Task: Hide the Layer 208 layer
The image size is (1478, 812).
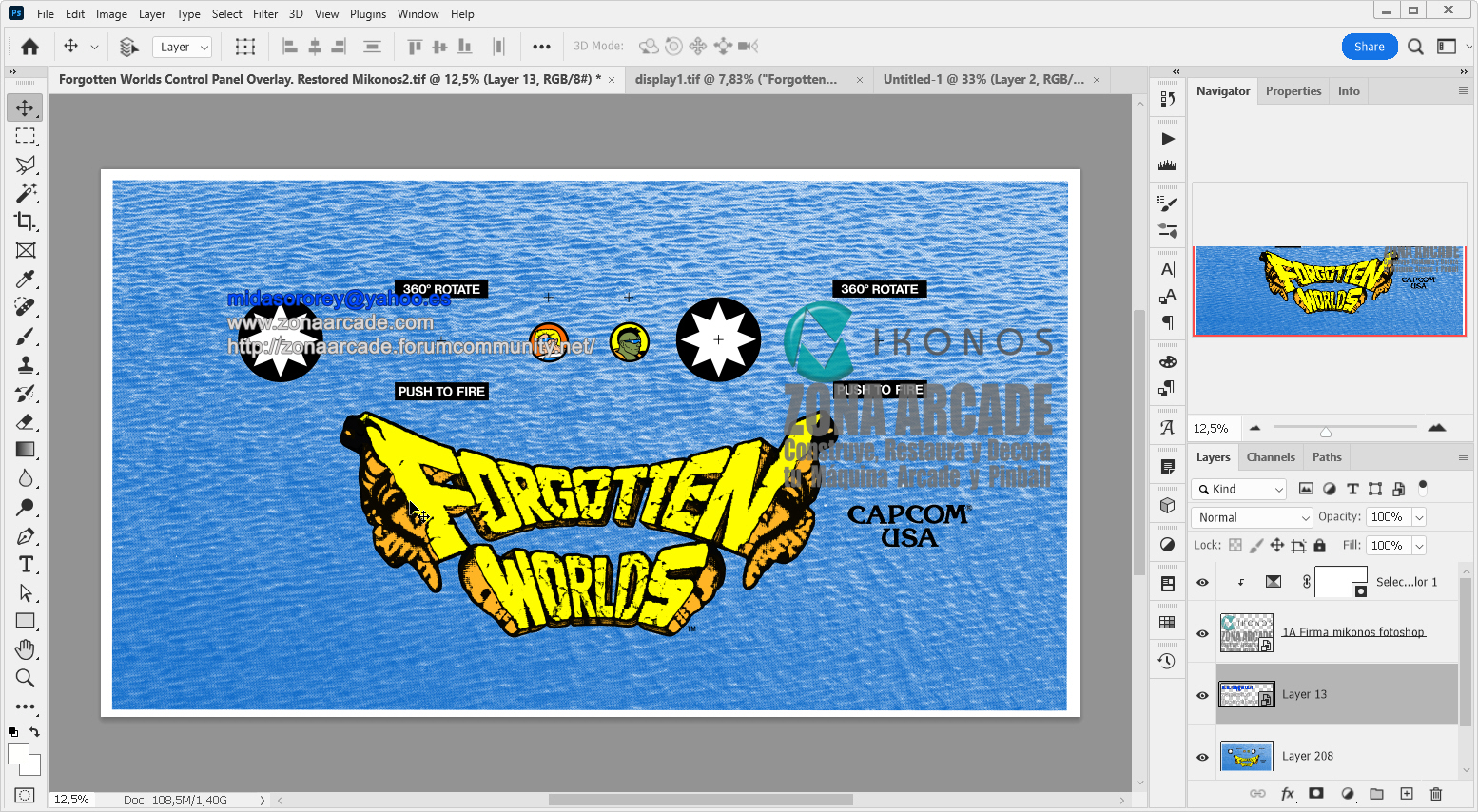Action: pos(1201,755)
